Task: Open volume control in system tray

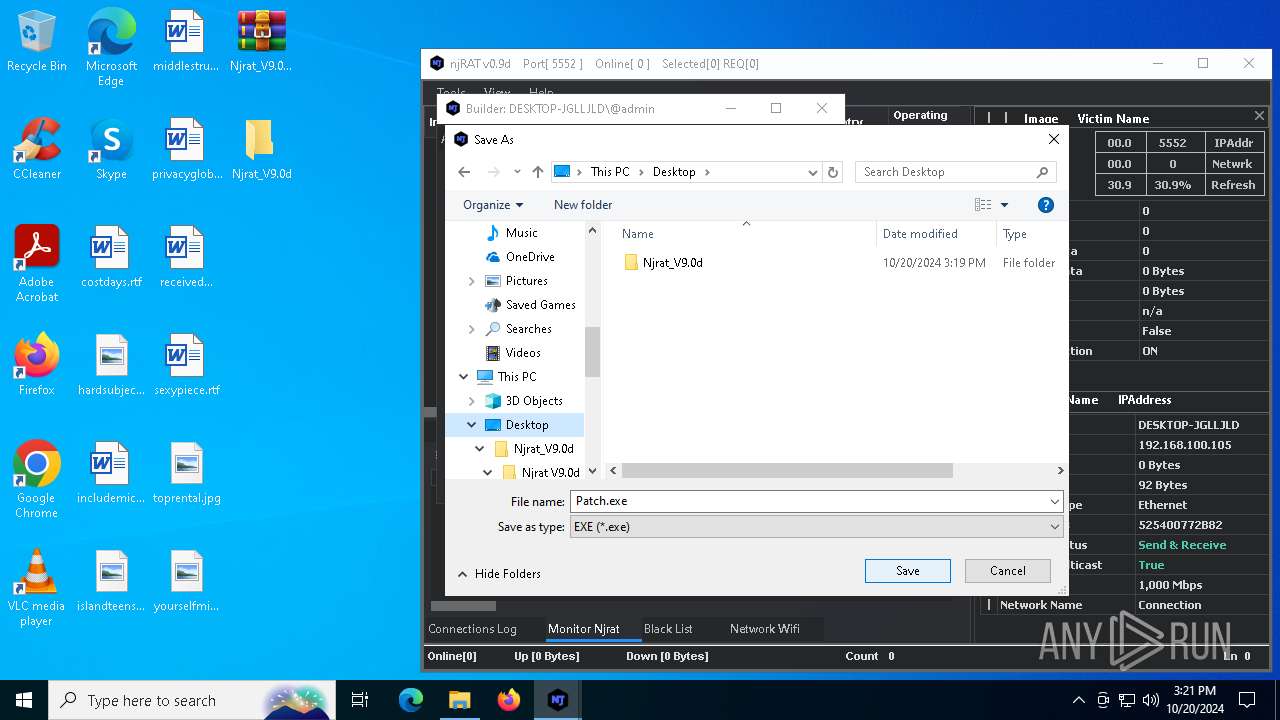Action: click(x=1151, y=700)
